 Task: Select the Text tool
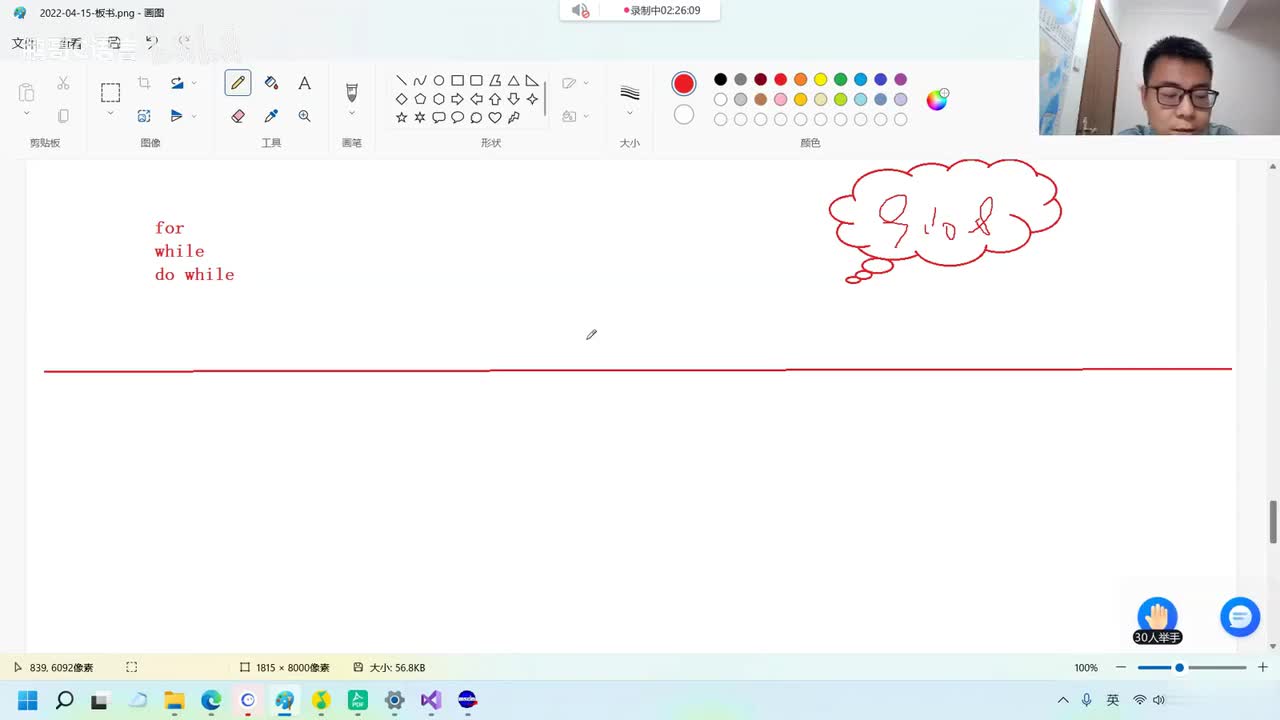tap(305, 83)
